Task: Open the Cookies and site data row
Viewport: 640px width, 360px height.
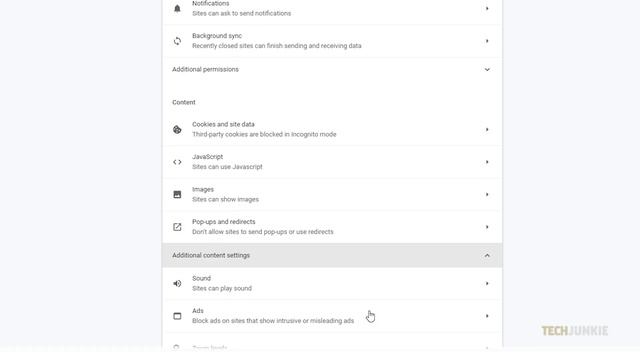Action: 332,129
